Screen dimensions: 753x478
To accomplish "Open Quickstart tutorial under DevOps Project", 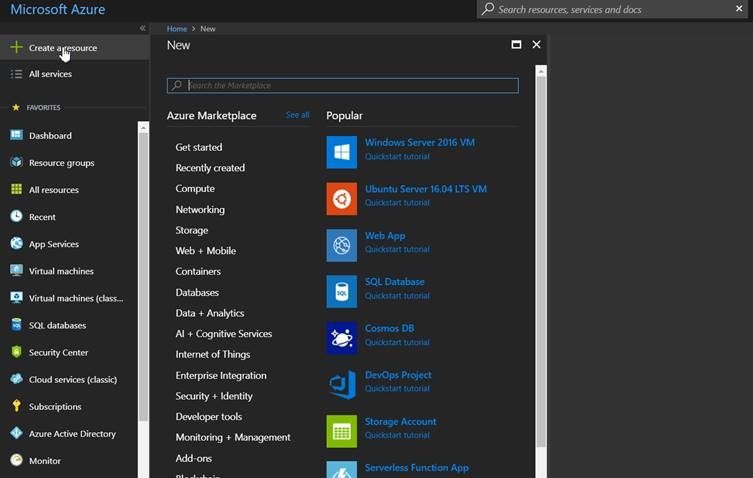I will [397, 388].
